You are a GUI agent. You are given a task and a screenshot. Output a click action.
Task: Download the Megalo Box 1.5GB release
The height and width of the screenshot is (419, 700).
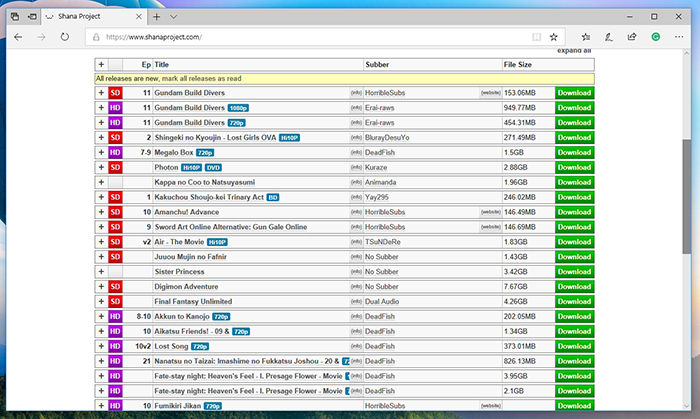click(x=575, y=152)
